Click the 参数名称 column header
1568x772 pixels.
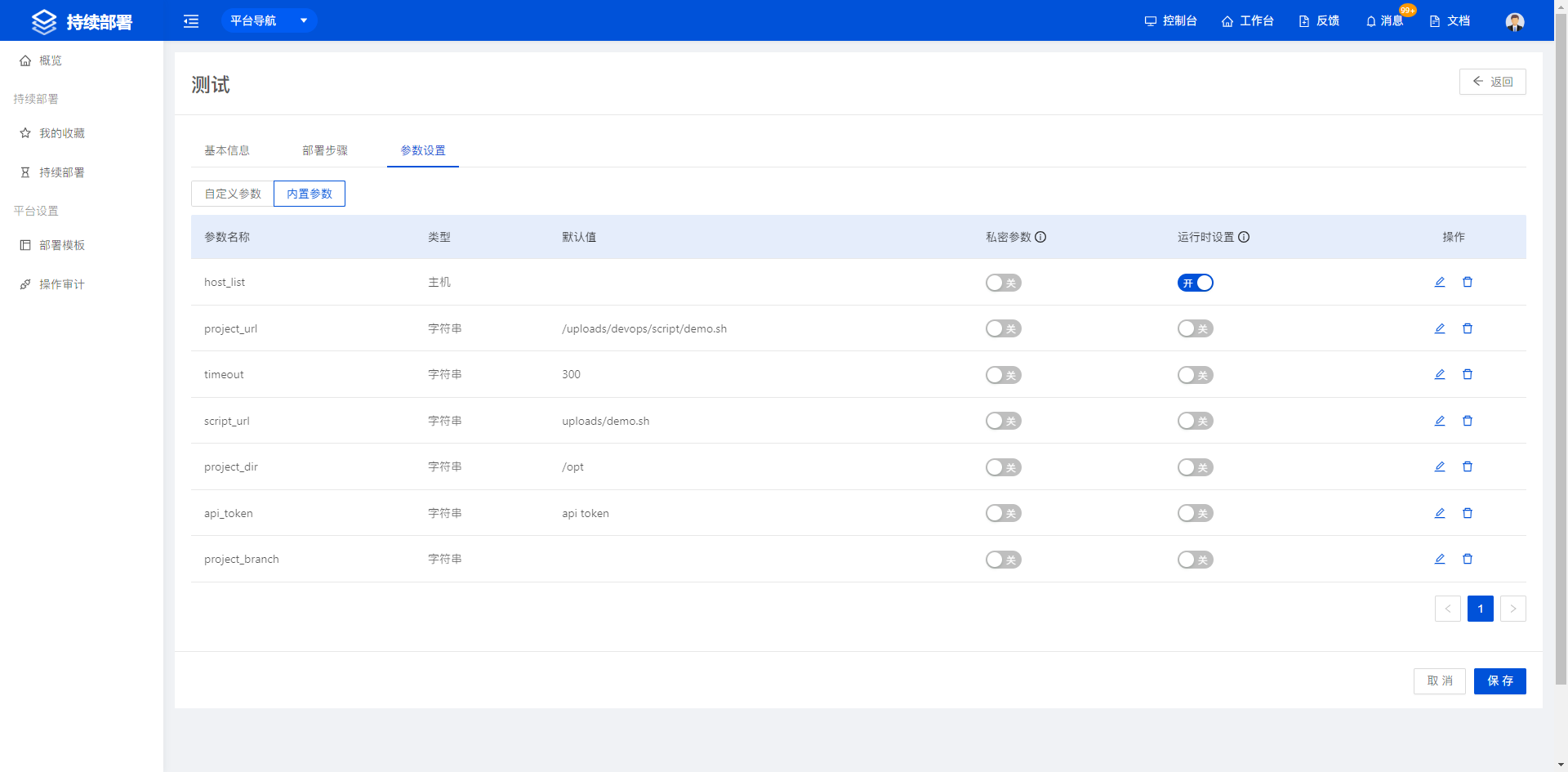(227, 237)
